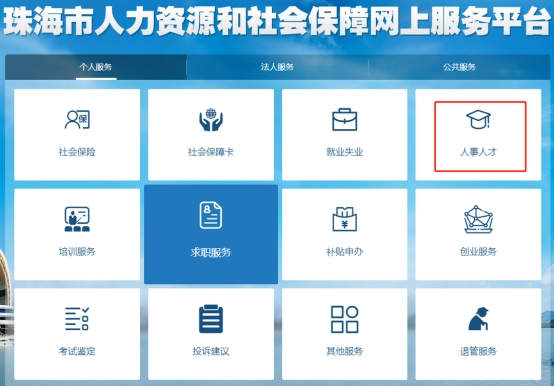The image size is (554, 387).
Task: Click the highlighted 求职服务 label
Action: 211,252
